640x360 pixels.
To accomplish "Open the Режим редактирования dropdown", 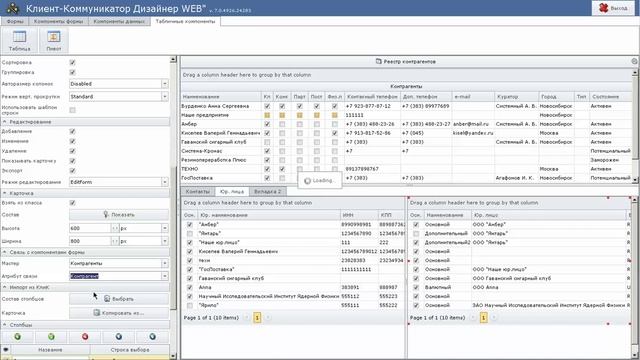I will tap(164, 182).
